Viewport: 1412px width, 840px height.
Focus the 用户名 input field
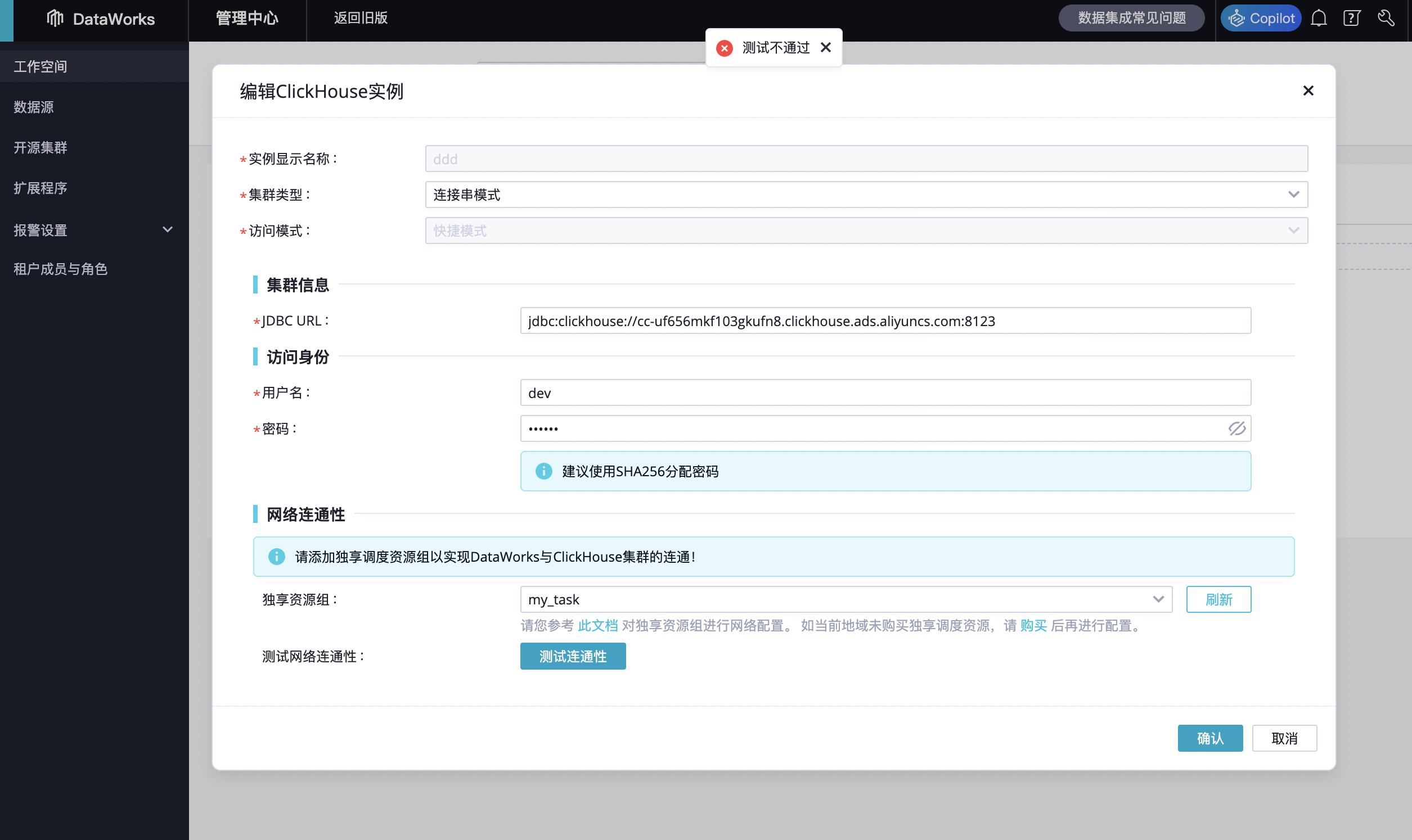885,393
